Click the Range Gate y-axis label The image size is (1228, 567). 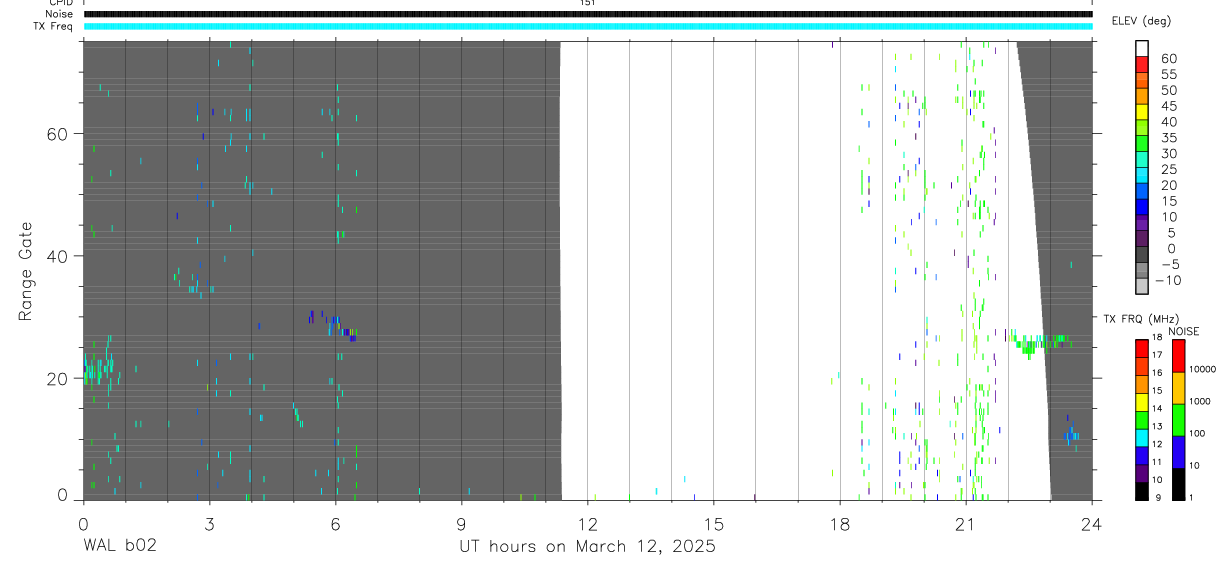(x=27, y=271)
